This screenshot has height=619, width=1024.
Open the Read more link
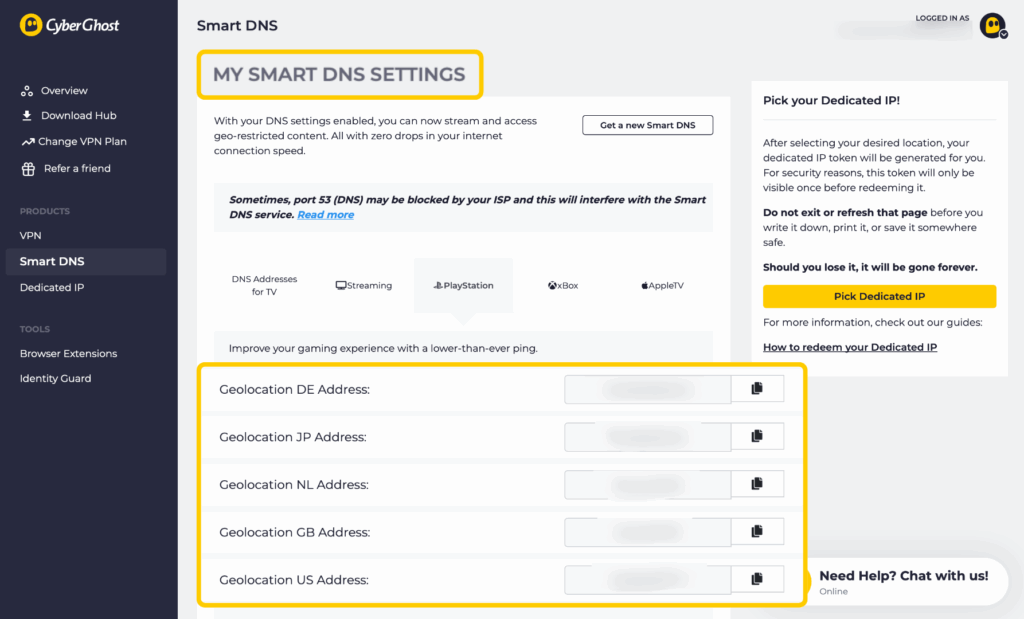325,215
